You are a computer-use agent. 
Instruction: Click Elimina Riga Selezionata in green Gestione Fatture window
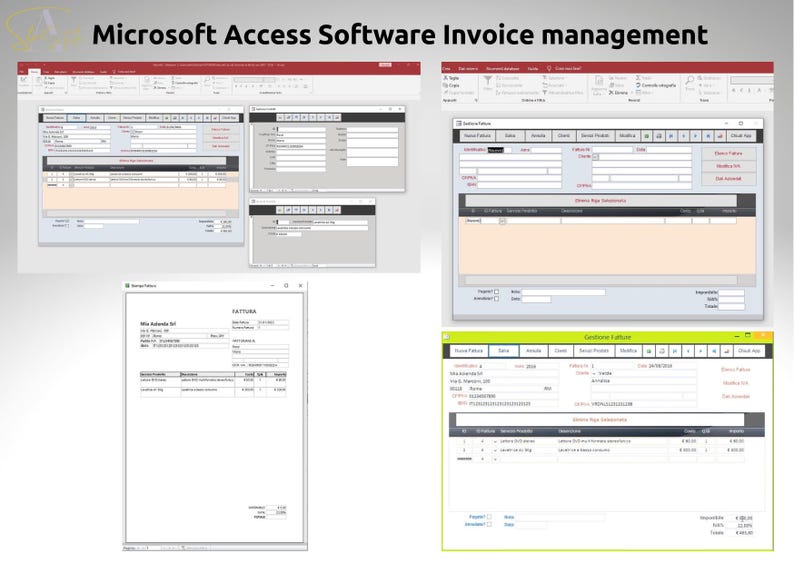(600, 420)
